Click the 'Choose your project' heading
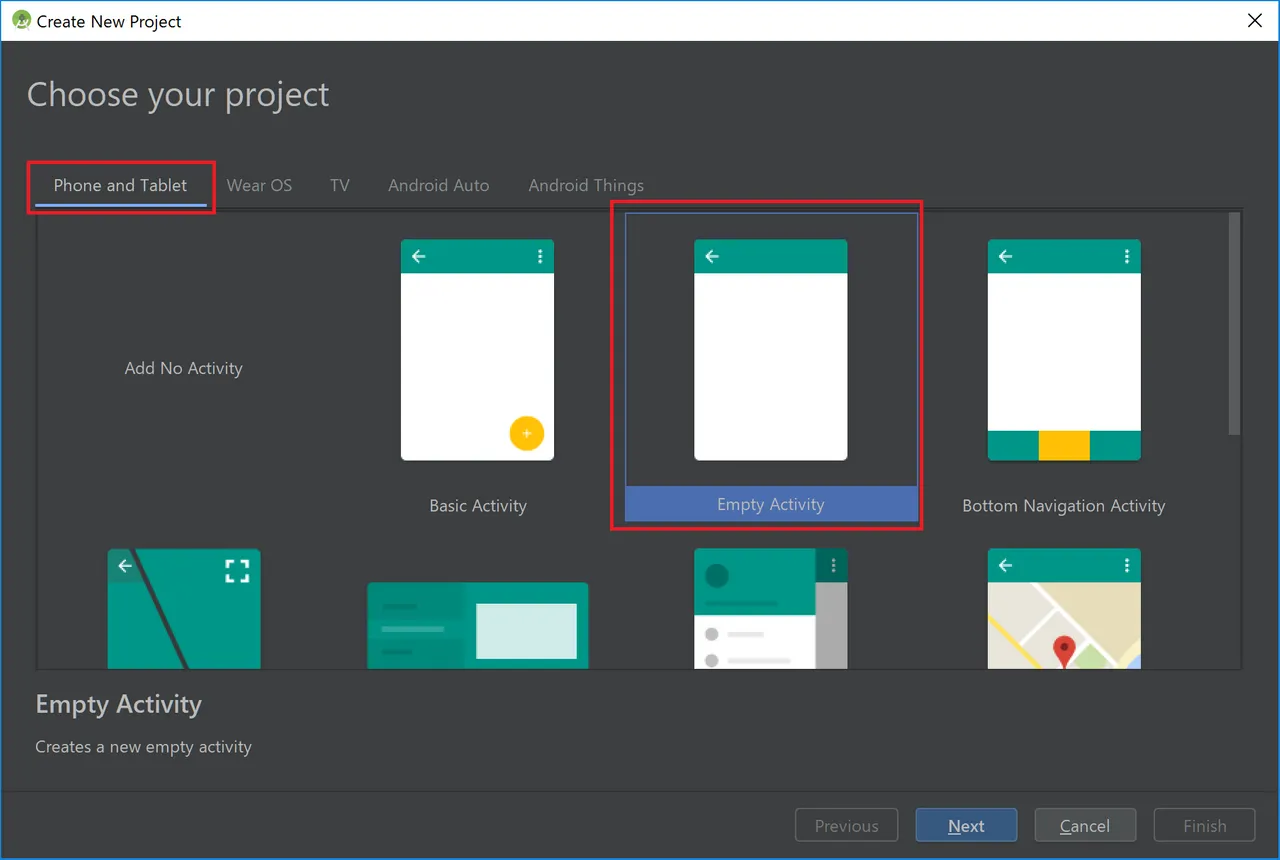1280x860 pixels. (178, 95)
